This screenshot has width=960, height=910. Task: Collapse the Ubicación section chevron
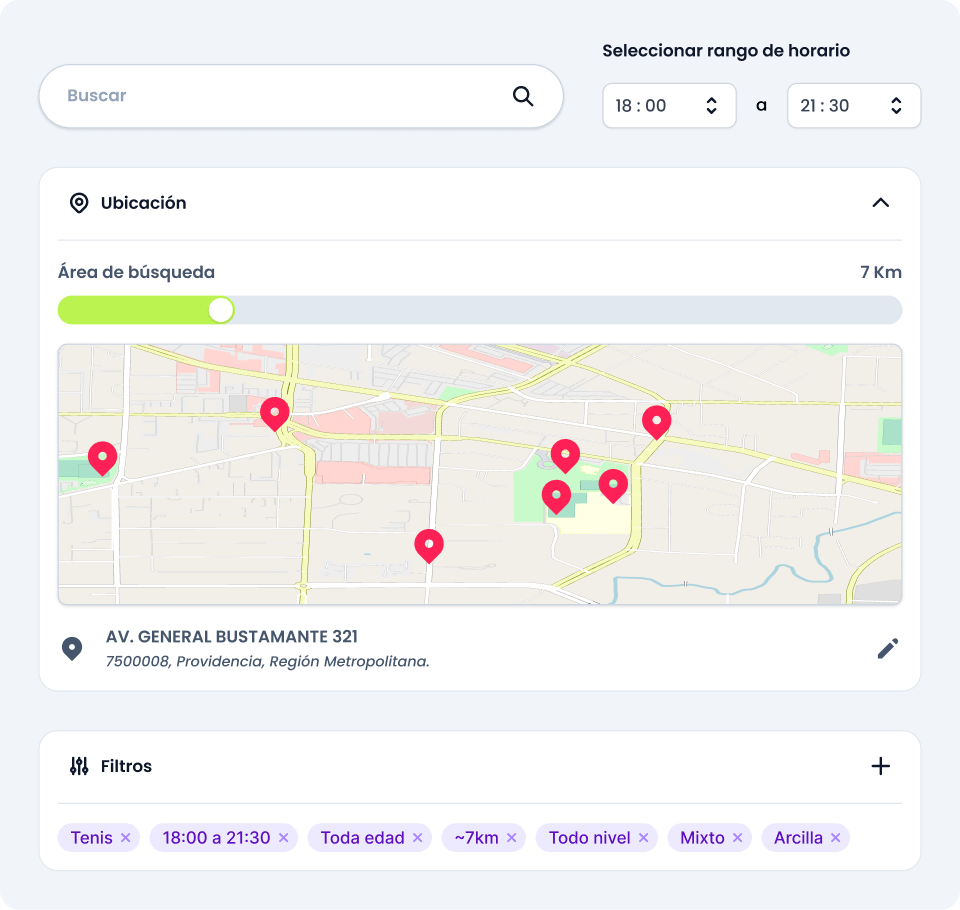click(x=880, y=203)
